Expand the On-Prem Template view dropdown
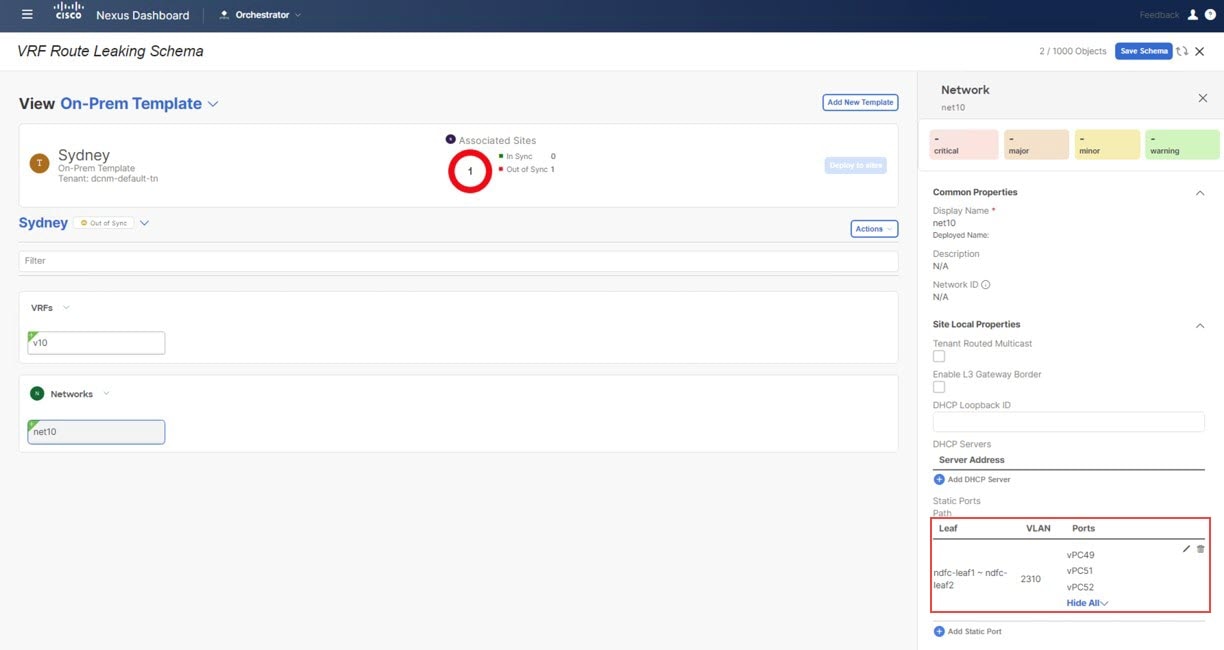Viewport: 1224px width, 650px height. pos(213,104)
